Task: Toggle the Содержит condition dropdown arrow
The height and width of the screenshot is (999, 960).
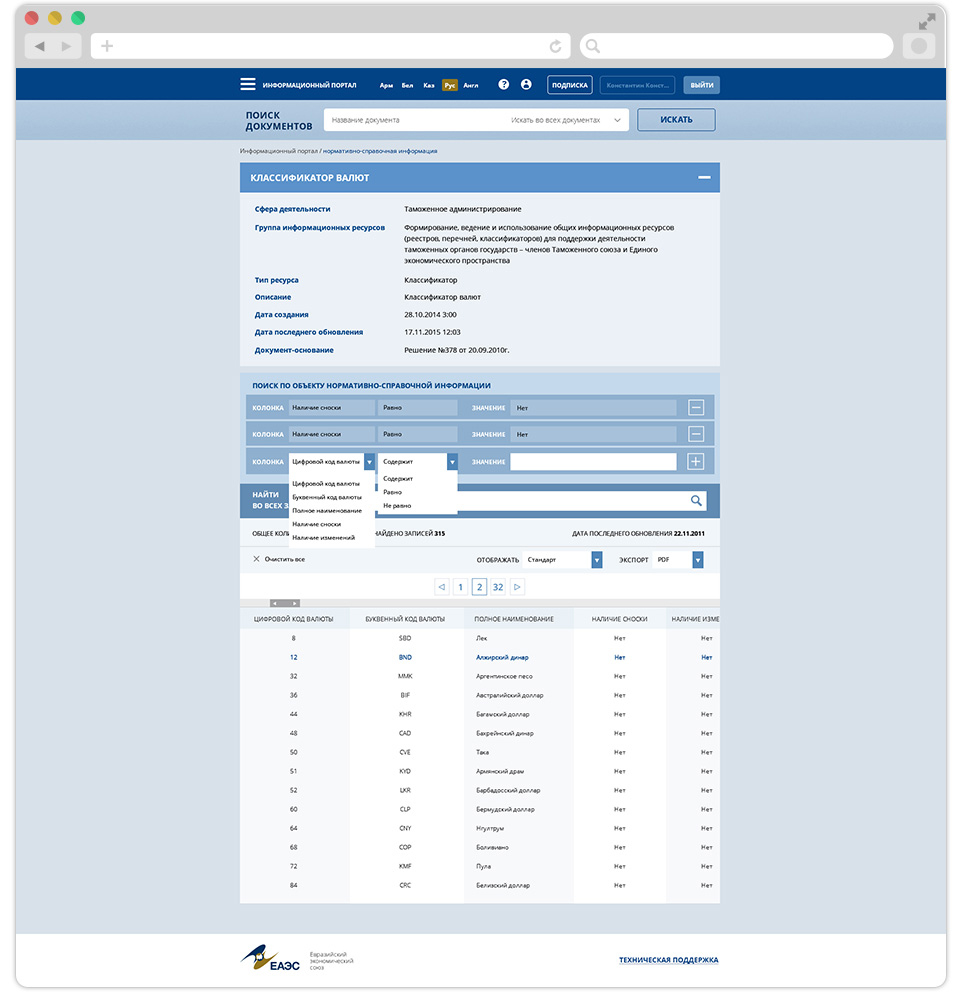Action: [x=452, y=461]
